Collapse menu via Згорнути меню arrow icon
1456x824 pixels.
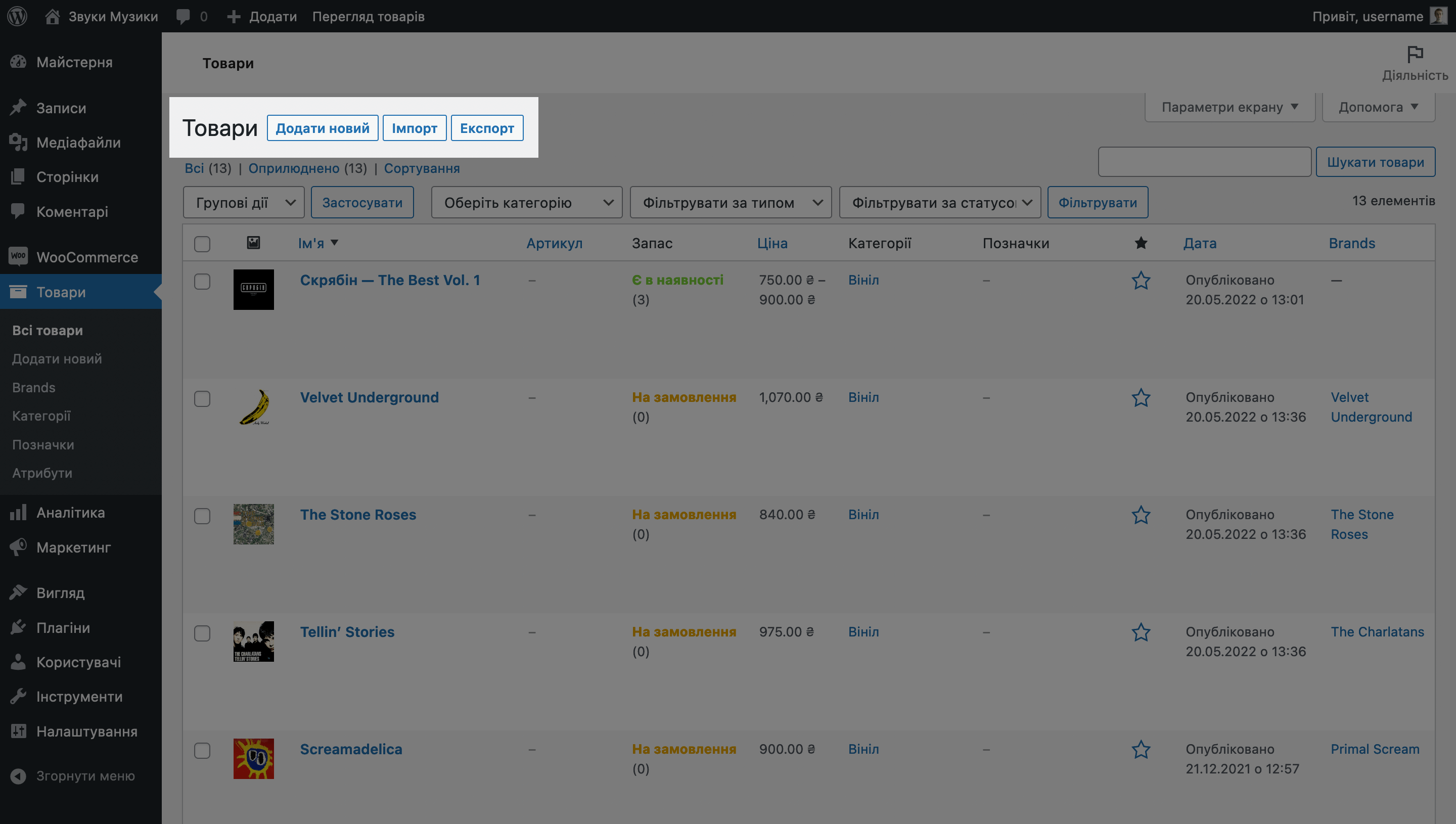pos(18,776)
